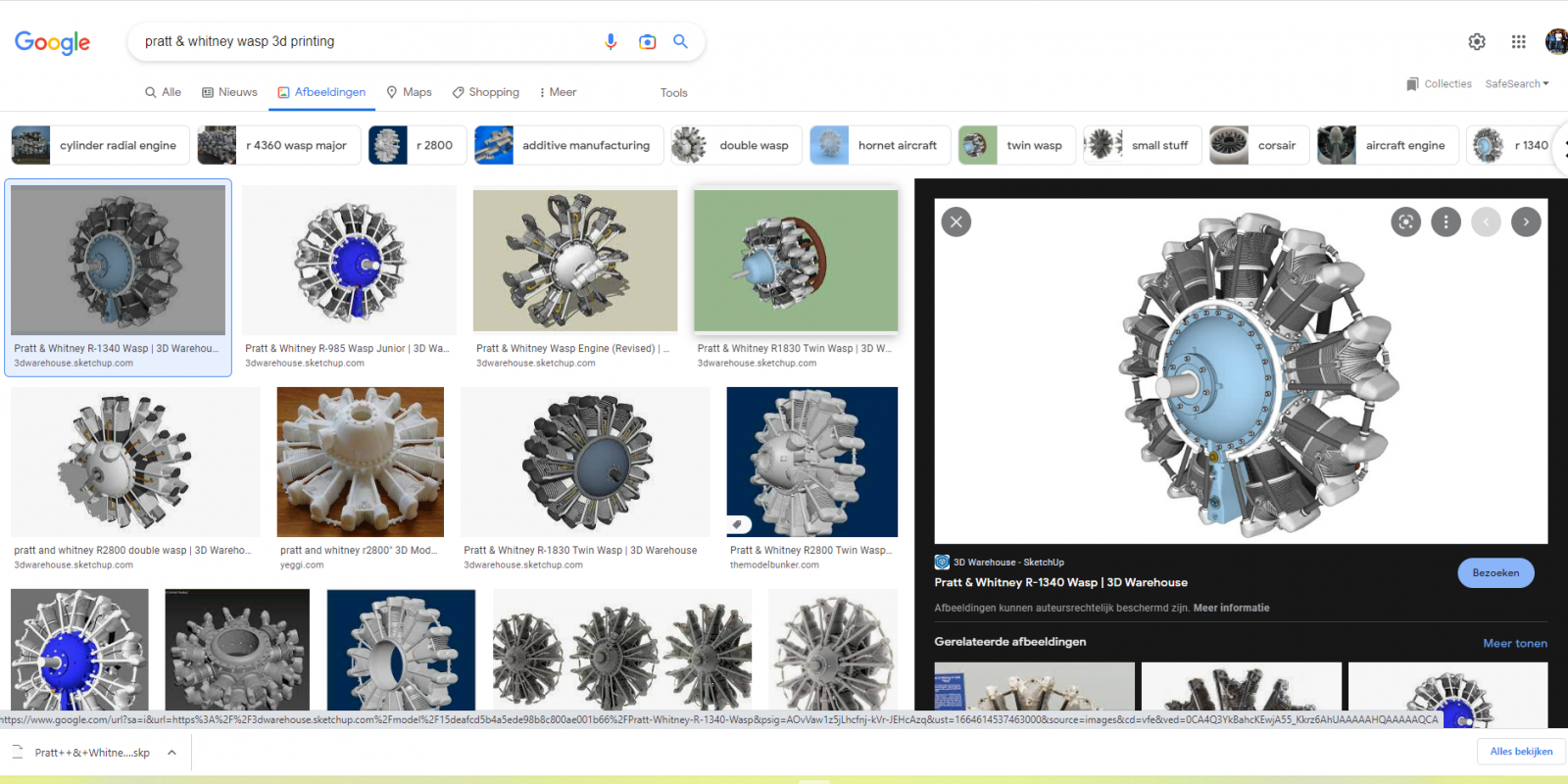Click yeggi.com source text
This screenshot has width=1568, height=784.
(302, 565)
